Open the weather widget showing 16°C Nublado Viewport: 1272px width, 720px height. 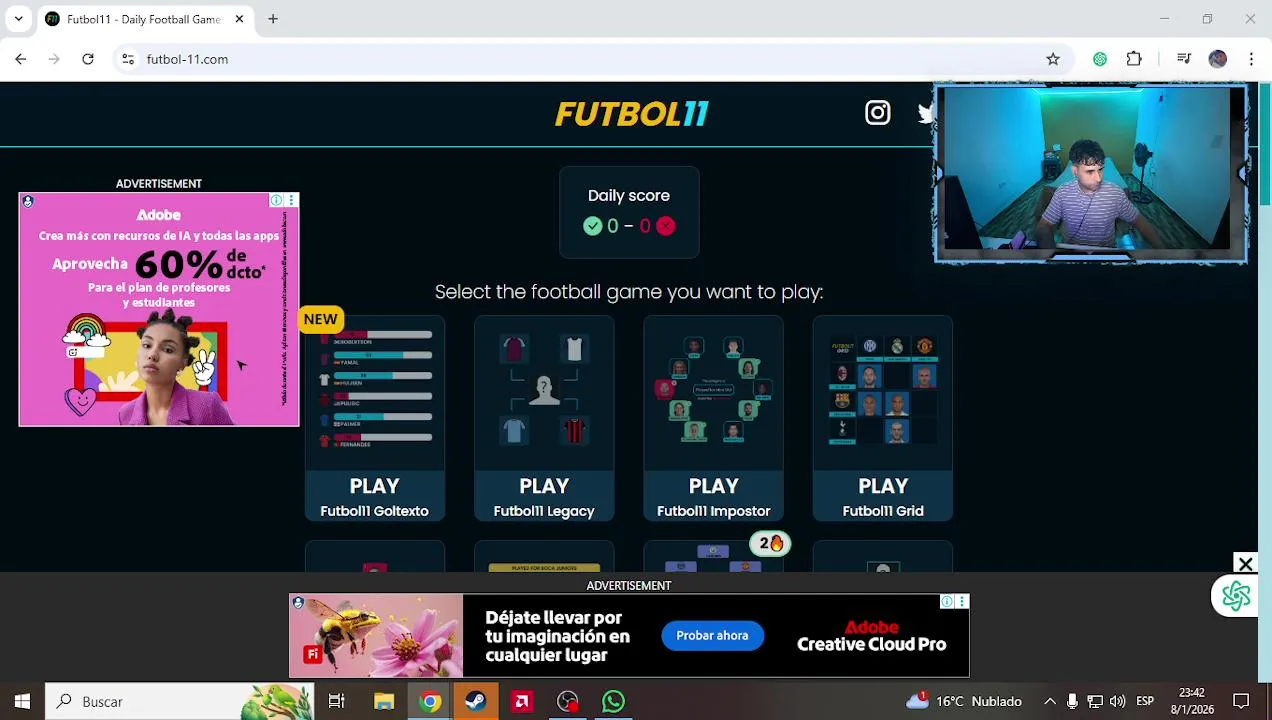click(963, 701)
